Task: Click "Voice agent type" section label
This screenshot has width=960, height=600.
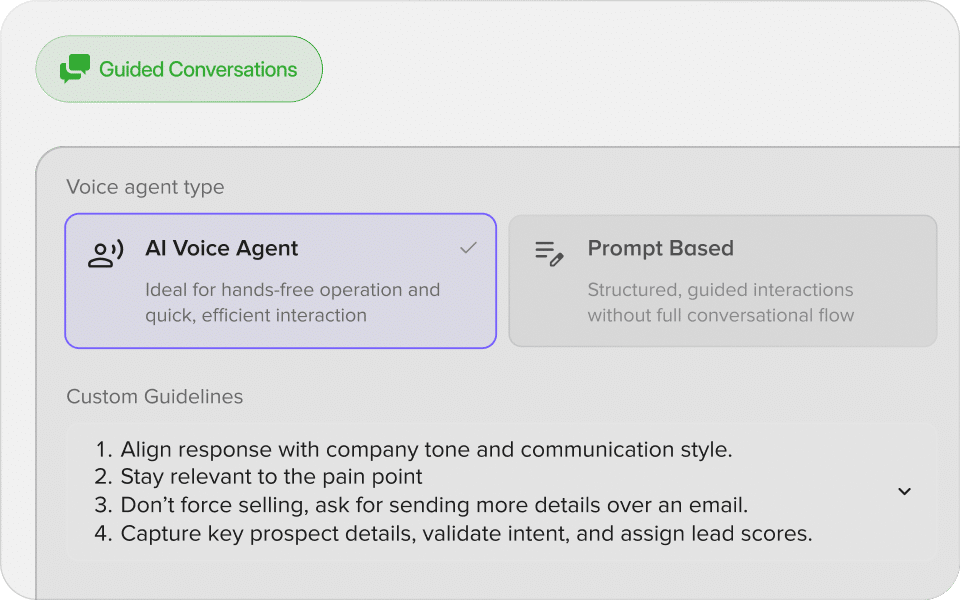Action: (145, 187)
